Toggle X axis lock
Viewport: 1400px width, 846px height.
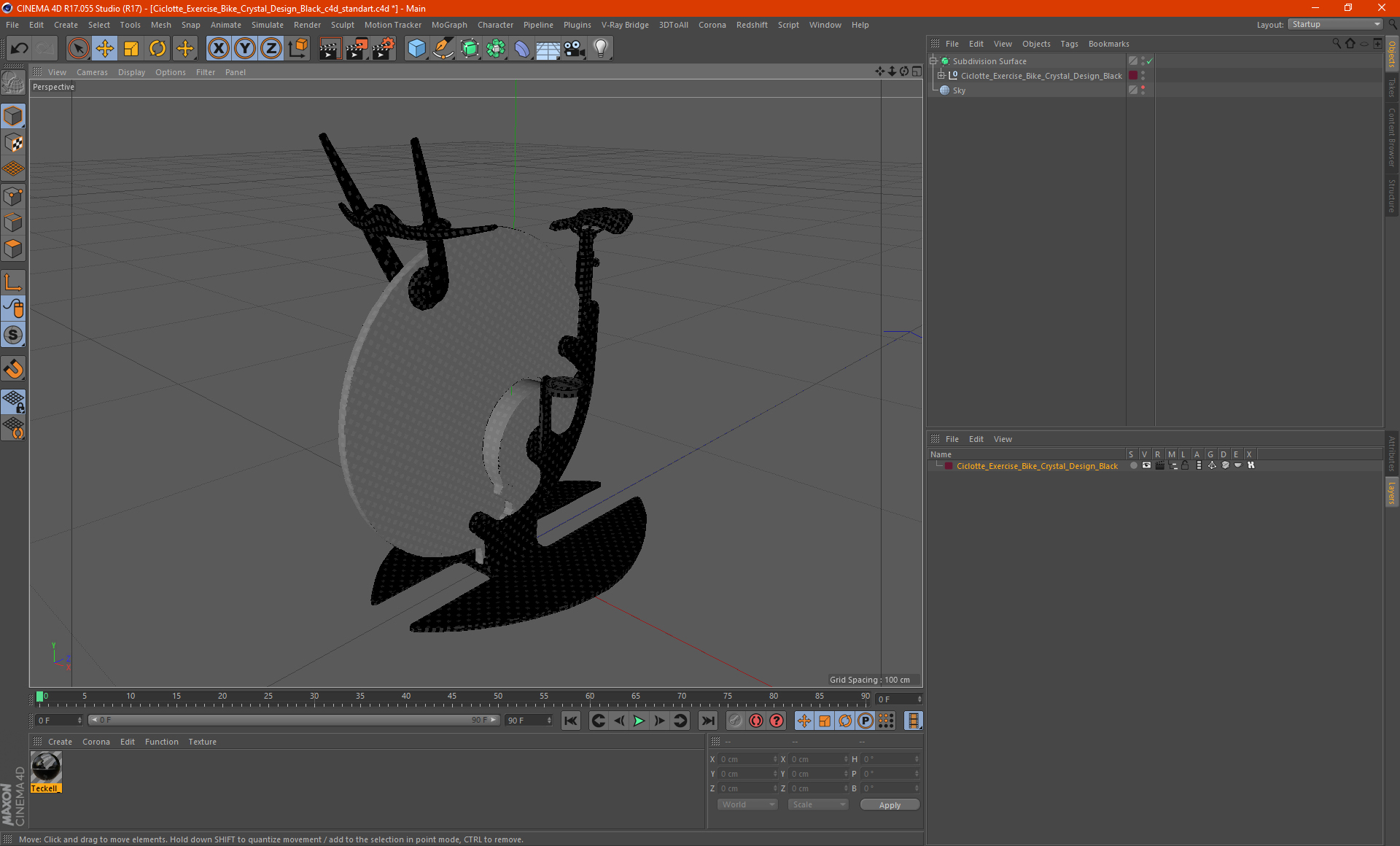click(218, 49)
